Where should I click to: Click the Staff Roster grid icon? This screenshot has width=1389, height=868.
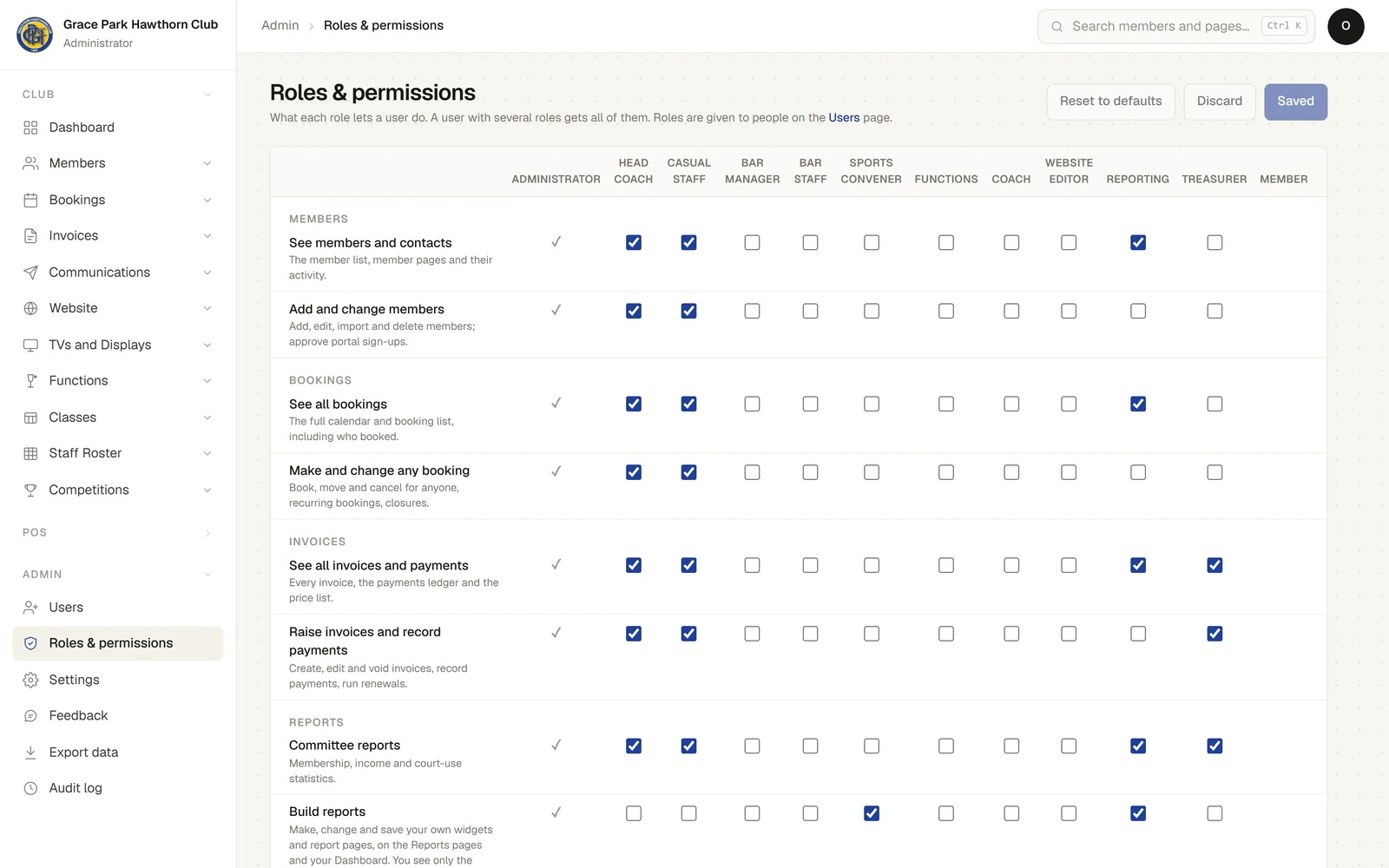[x=30, y=453]
